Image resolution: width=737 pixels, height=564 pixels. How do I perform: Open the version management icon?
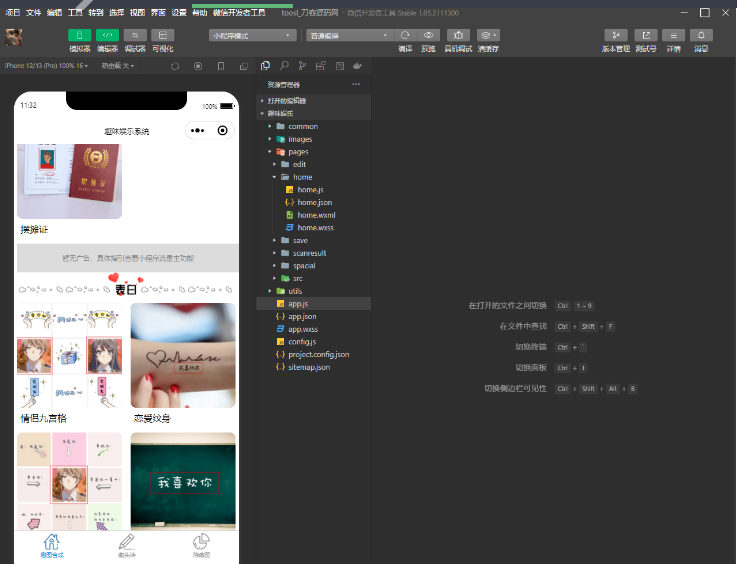click(x=616, y=35)
